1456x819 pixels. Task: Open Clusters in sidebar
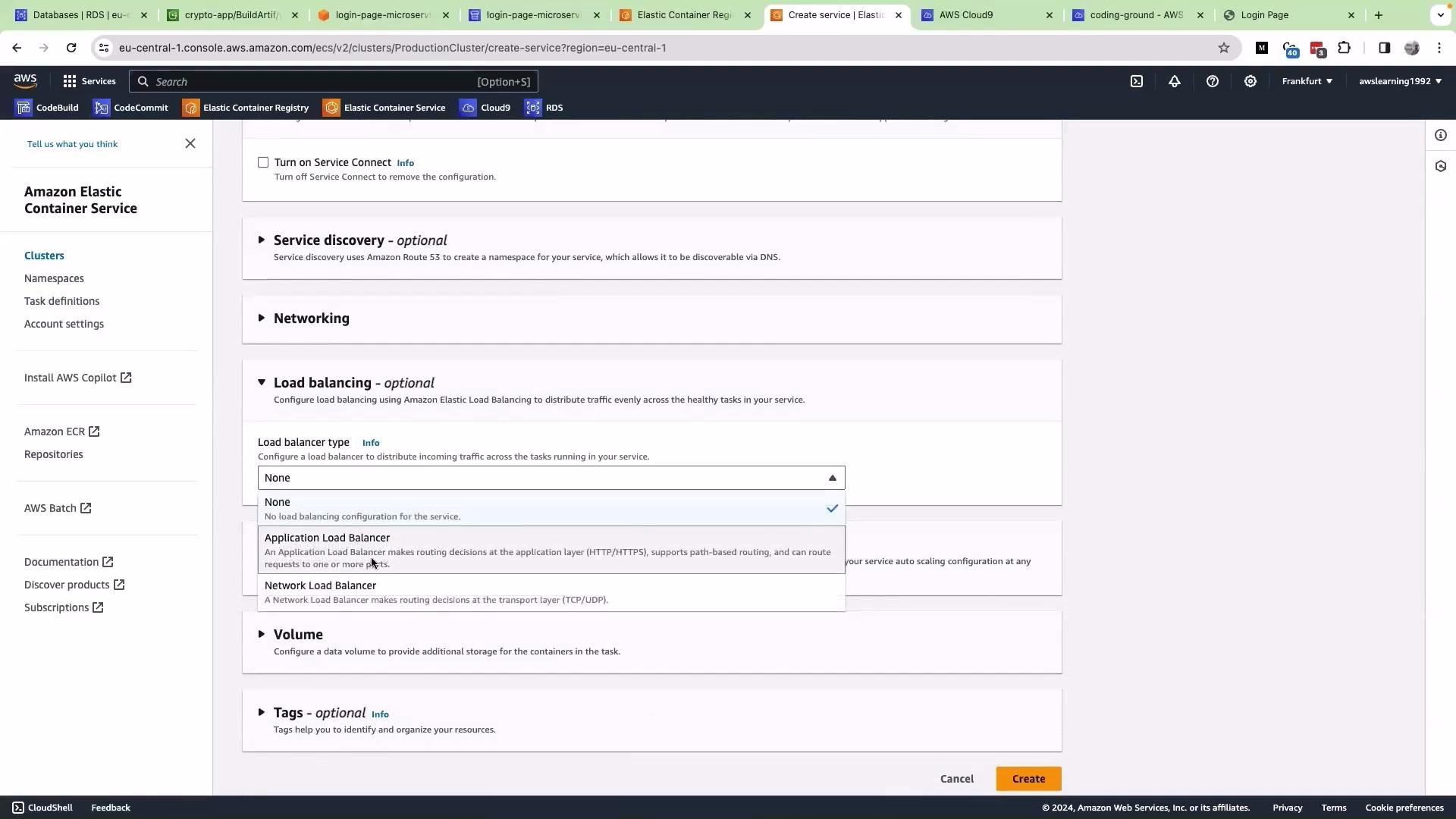point(44,256)
